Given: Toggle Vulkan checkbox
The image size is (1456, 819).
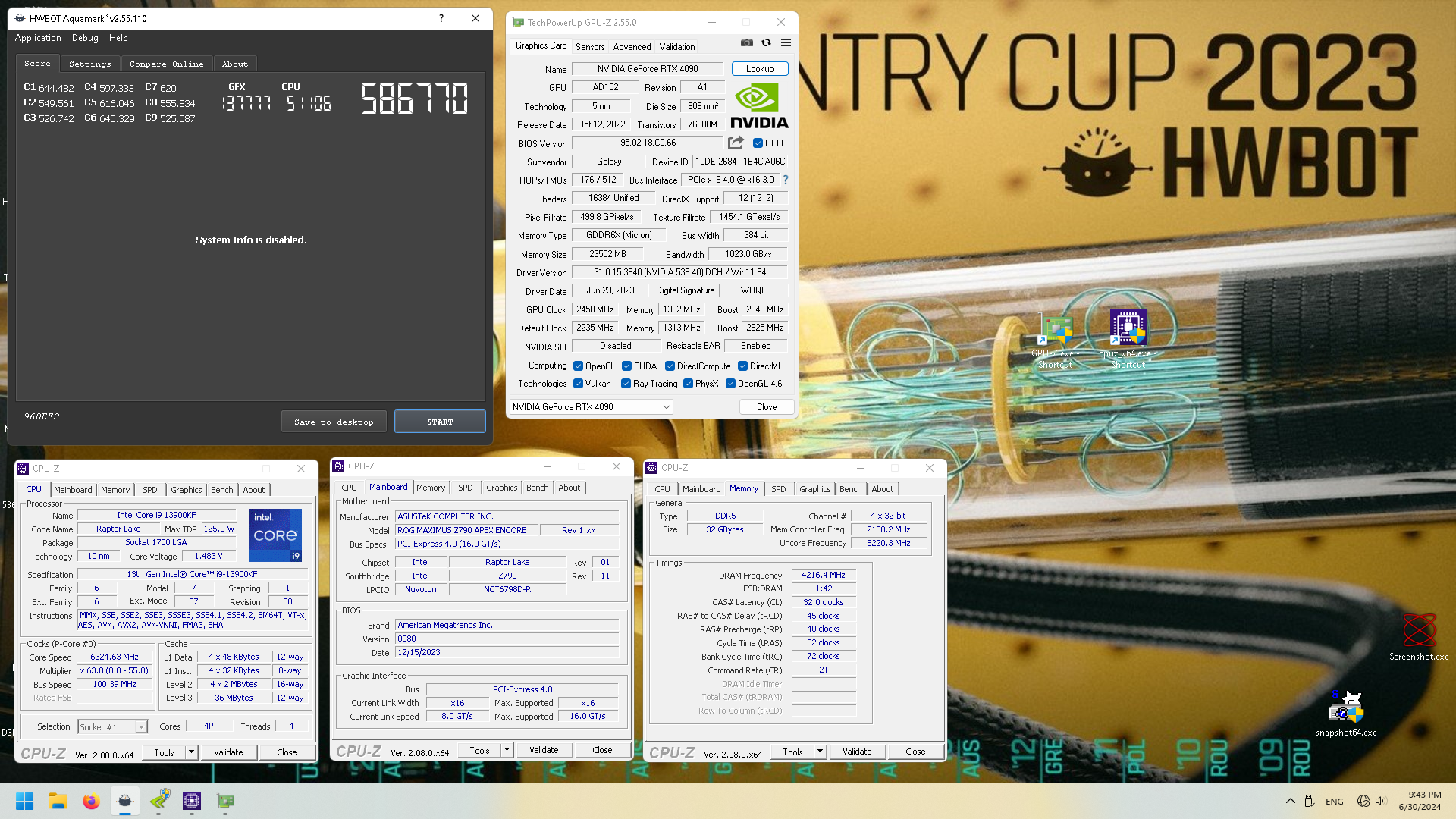Looking at the screenshot, I should (x=579, y=384).
